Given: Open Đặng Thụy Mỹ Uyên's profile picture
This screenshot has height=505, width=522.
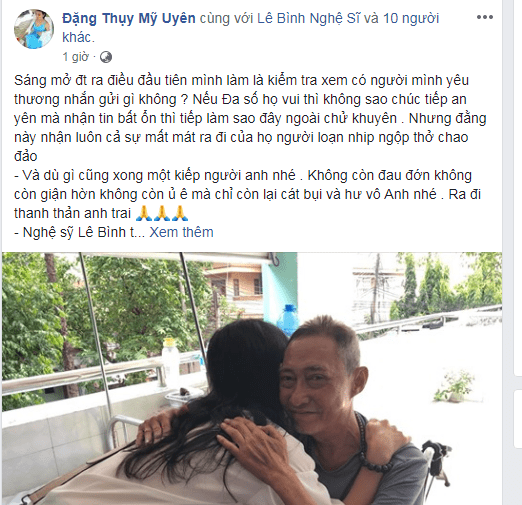Looking at the screenshot, I should [33, 29].
